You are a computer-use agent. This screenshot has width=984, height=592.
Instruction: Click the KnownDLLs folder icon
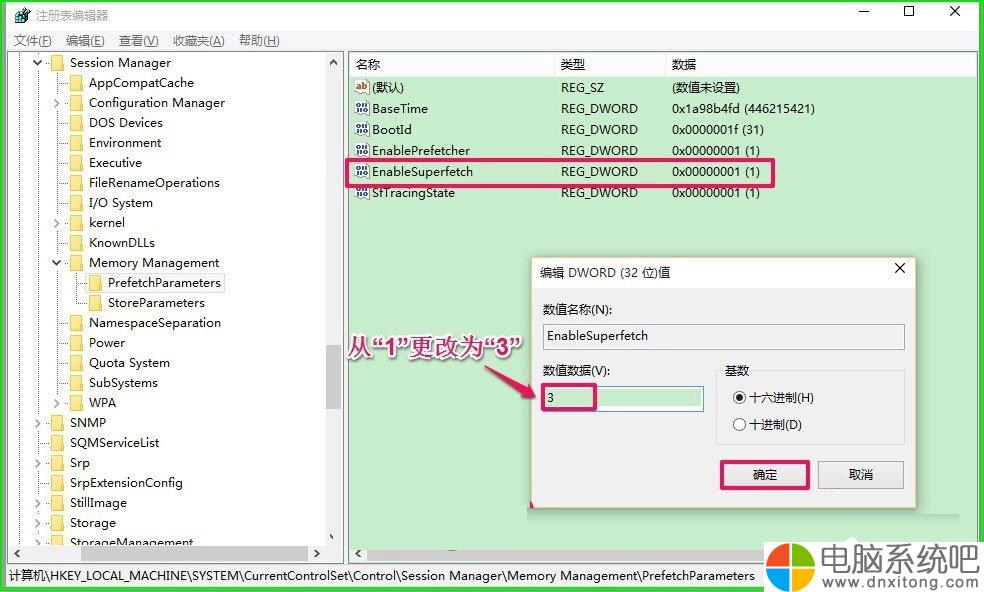pyautogui.click(x=76, y=243)
